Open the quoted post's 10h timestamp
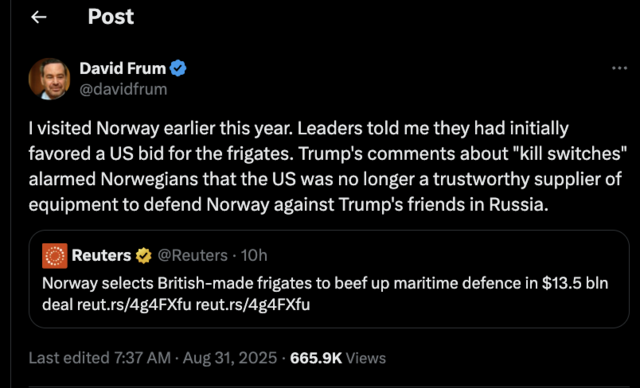 [254, 256]
